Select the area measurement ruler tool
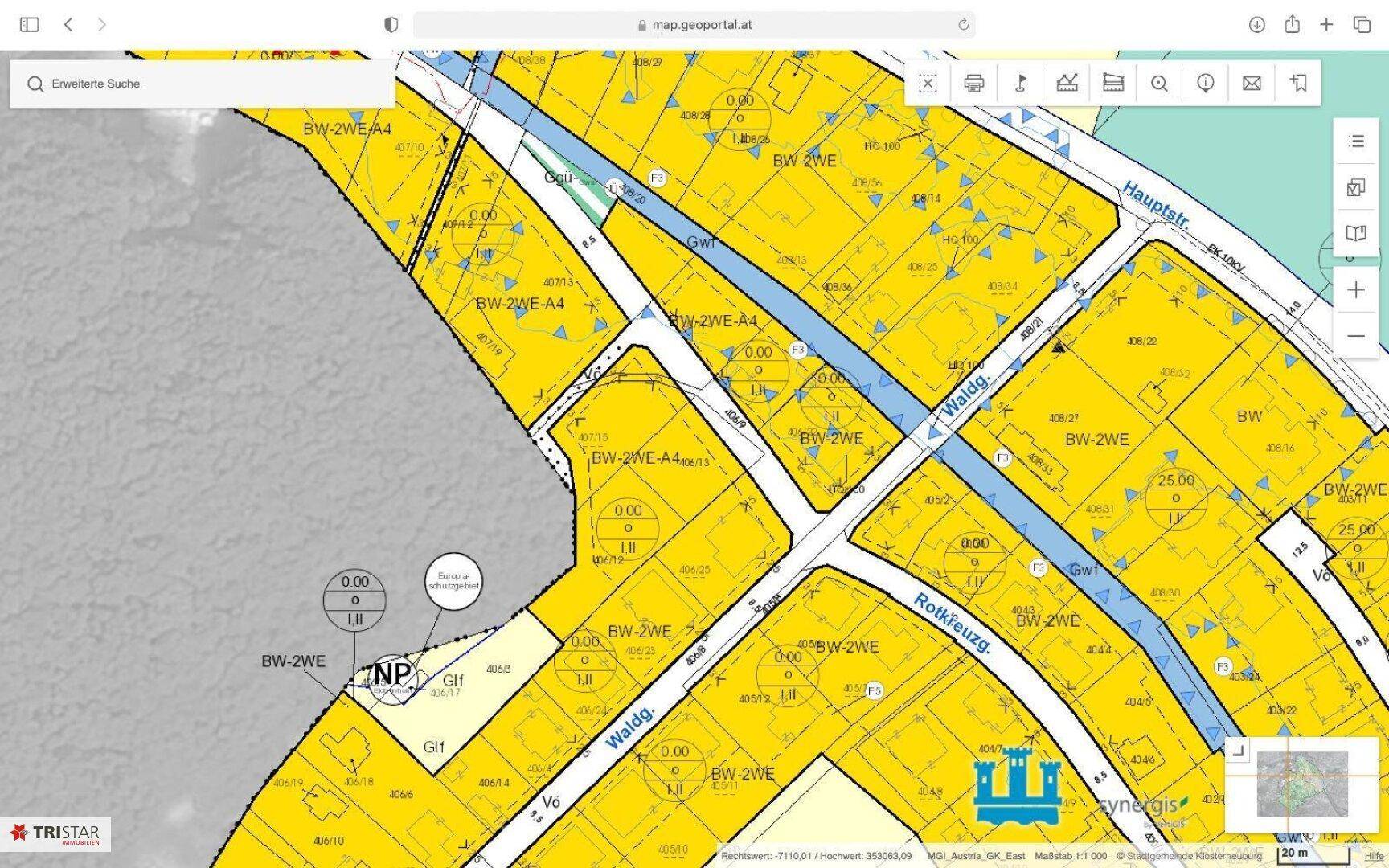The image size is (1389, 868). pyautogui.click(x=1112, y=83)
